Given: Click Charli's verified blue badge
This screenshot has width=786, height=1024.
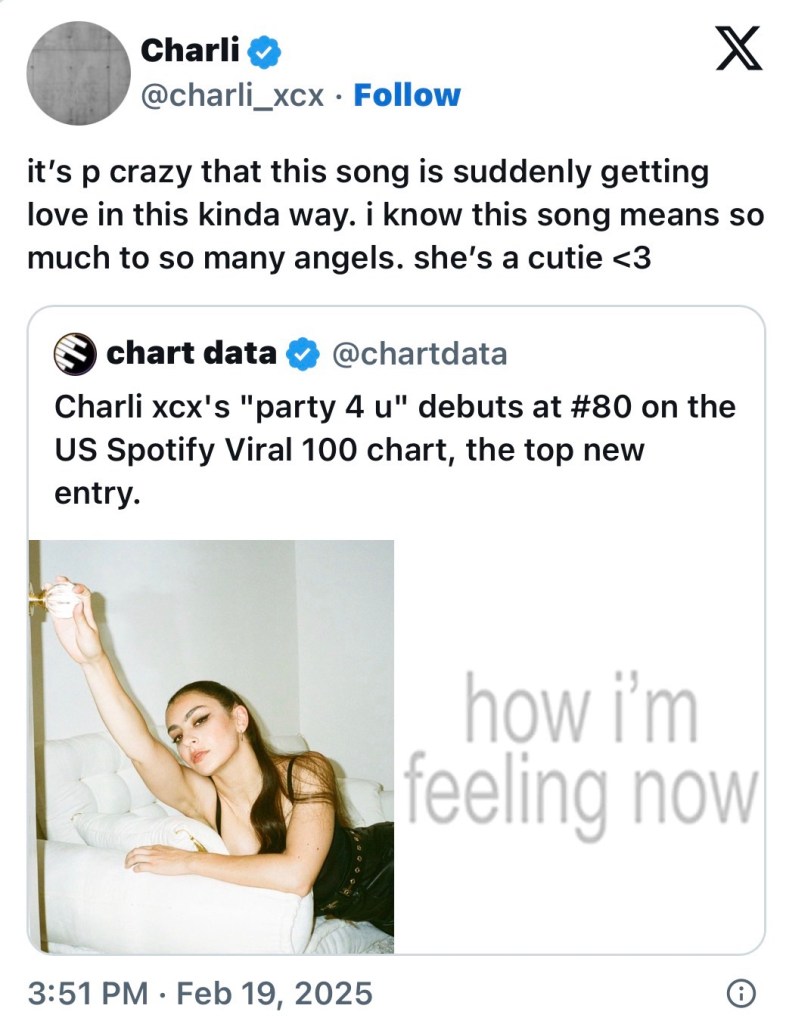Looking at the screenshot, I should 265,52.
